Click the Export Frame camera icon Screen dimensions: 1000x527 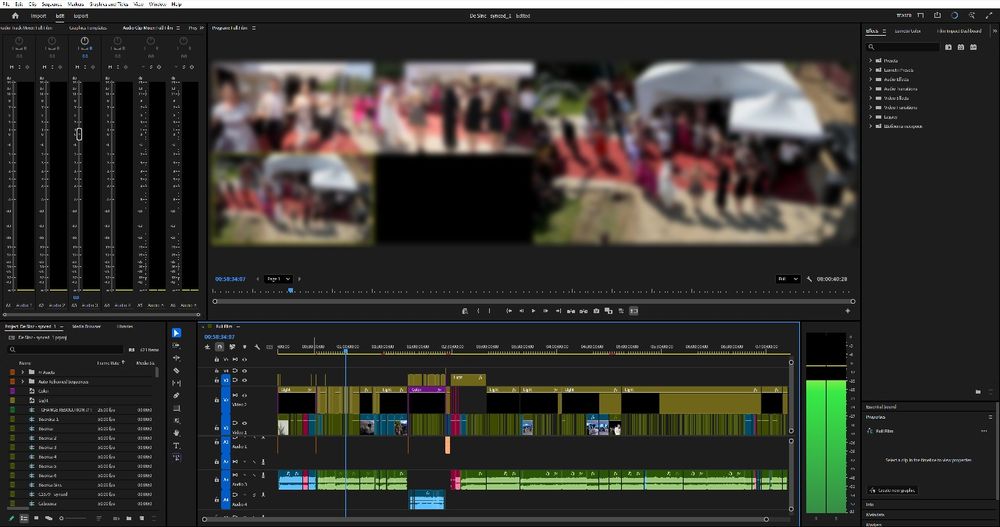596,311
